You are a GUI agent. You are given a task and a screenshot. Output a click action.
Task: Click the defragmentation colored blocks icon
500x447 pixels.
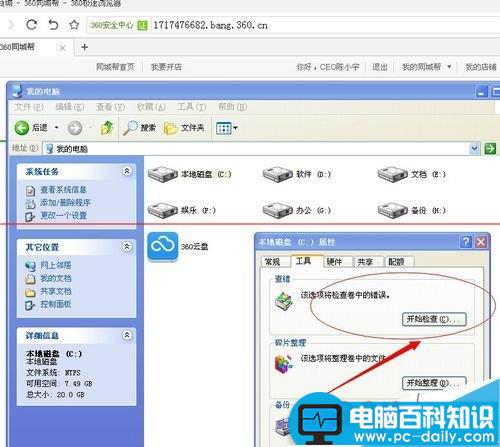(x=283, y=363)
